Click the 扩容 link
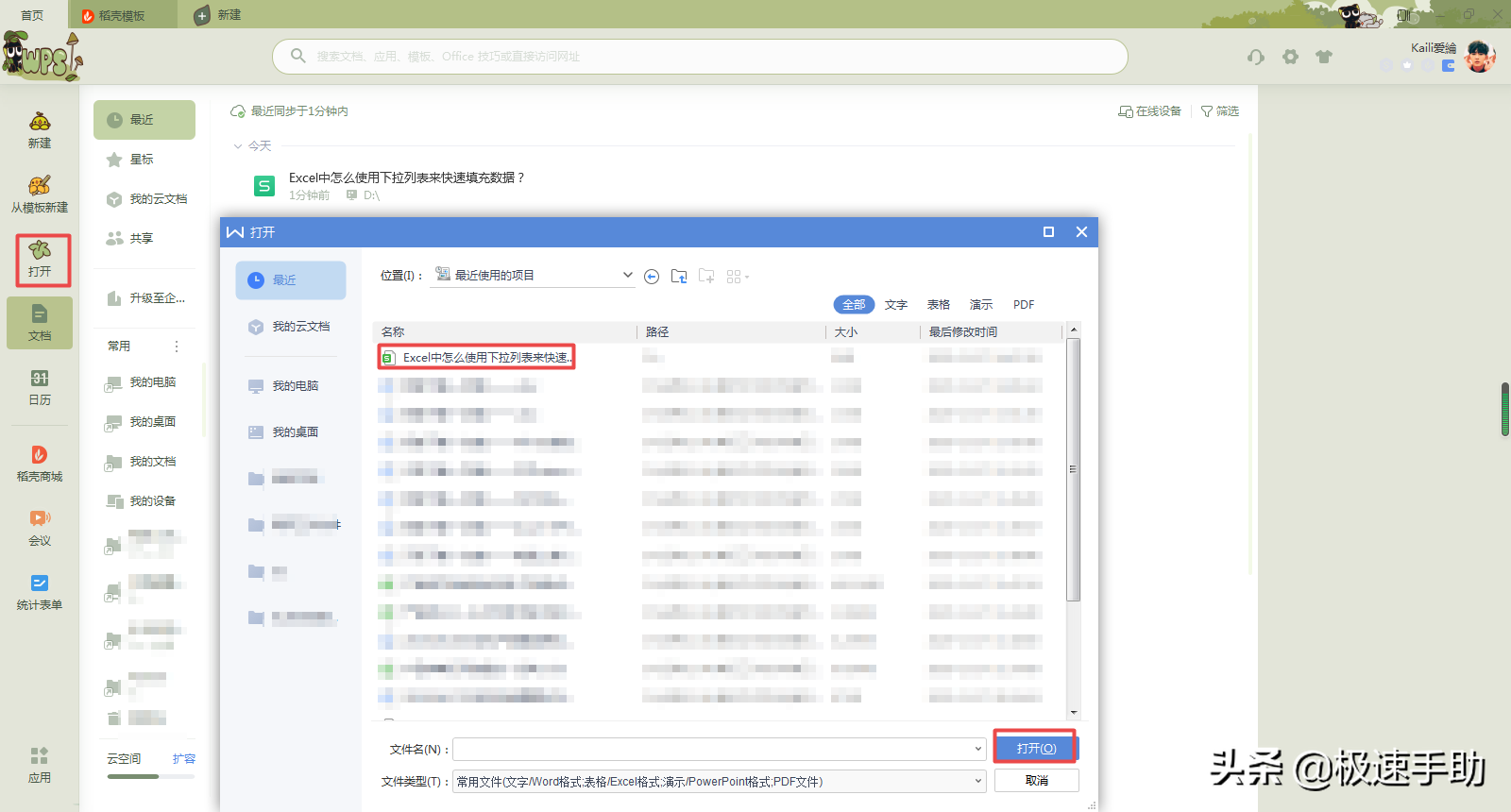 click(x=184, y=758)
